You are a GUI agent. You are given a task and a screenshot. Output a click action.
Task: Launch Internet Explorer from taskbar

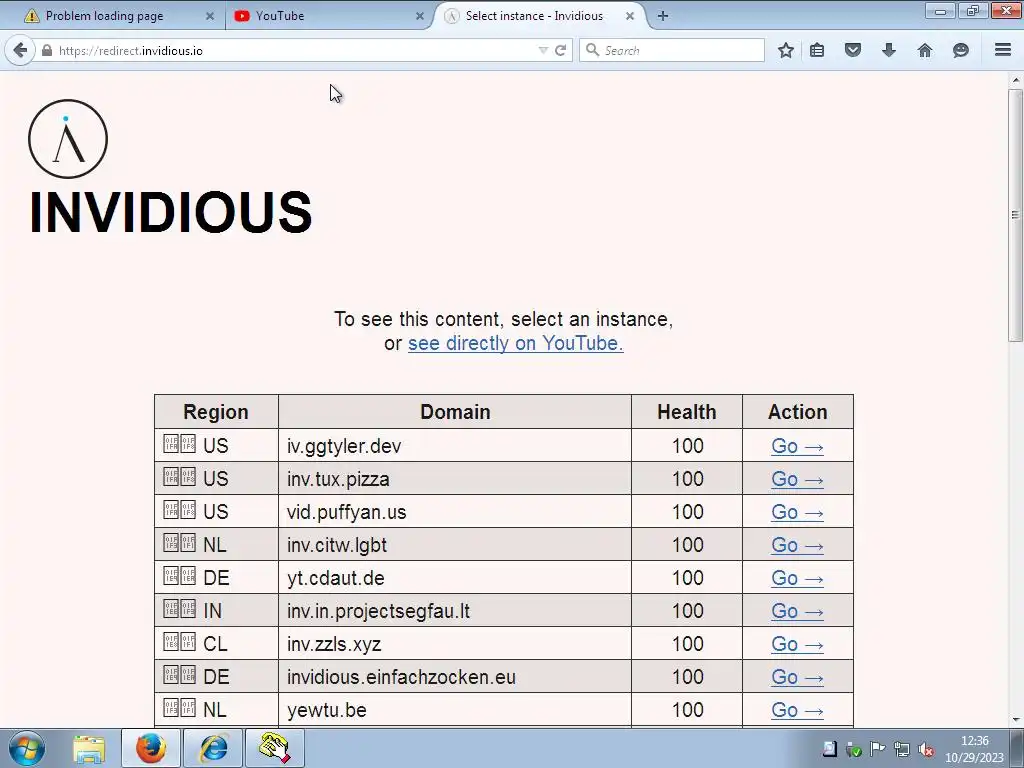[x=213, y=748]
